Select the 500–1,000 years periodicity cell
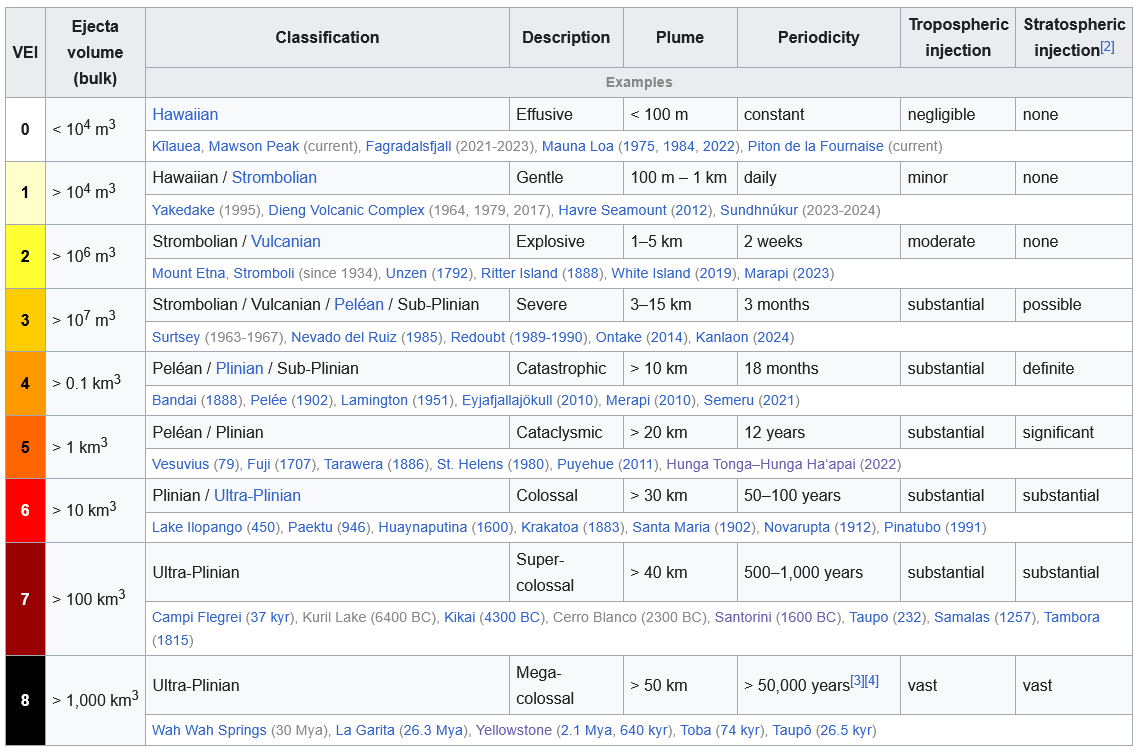 pos(819,572)
